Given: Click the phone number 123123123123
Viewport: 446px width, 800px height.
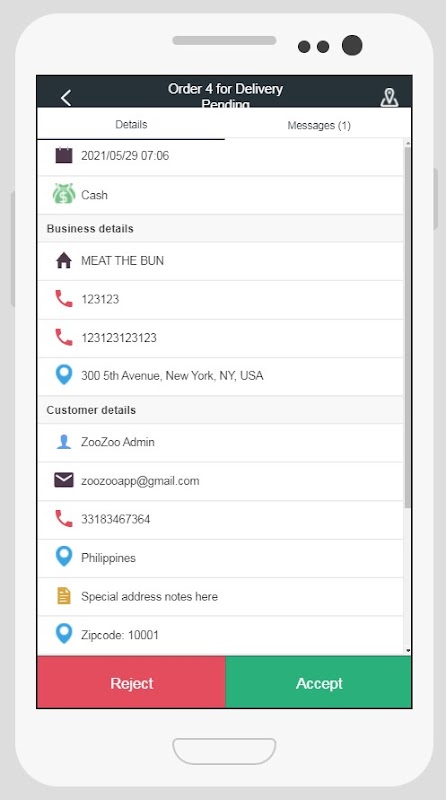Looking at the screenshot, I should click(x=119, y=338).
